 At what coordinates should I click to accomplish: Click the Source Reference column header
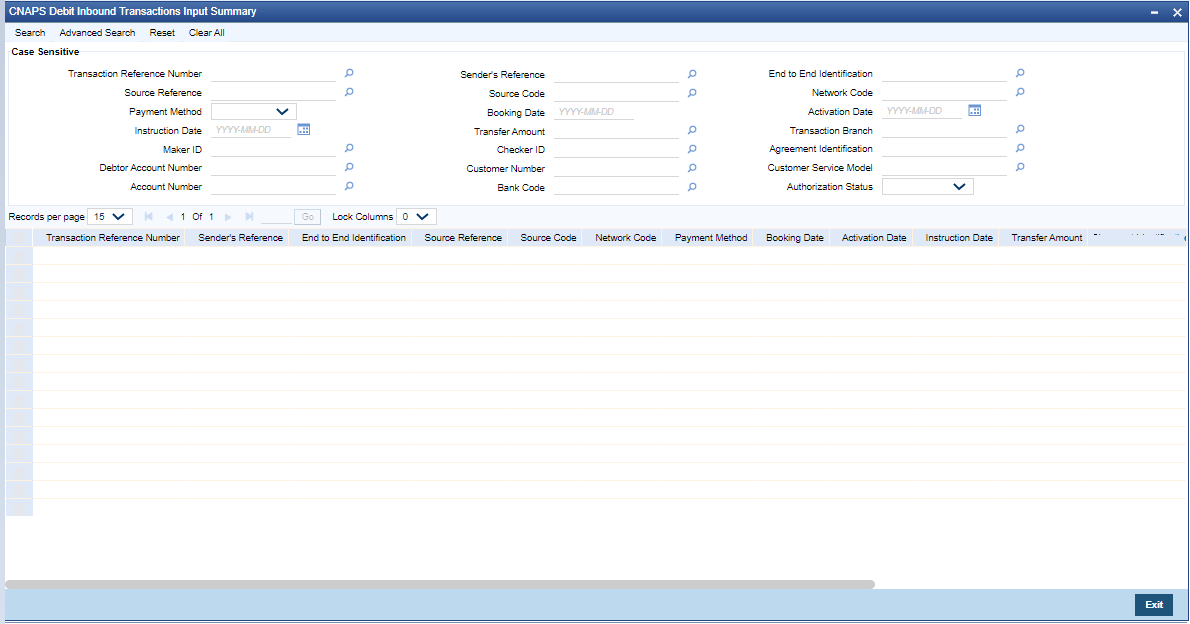pos(463,238)
